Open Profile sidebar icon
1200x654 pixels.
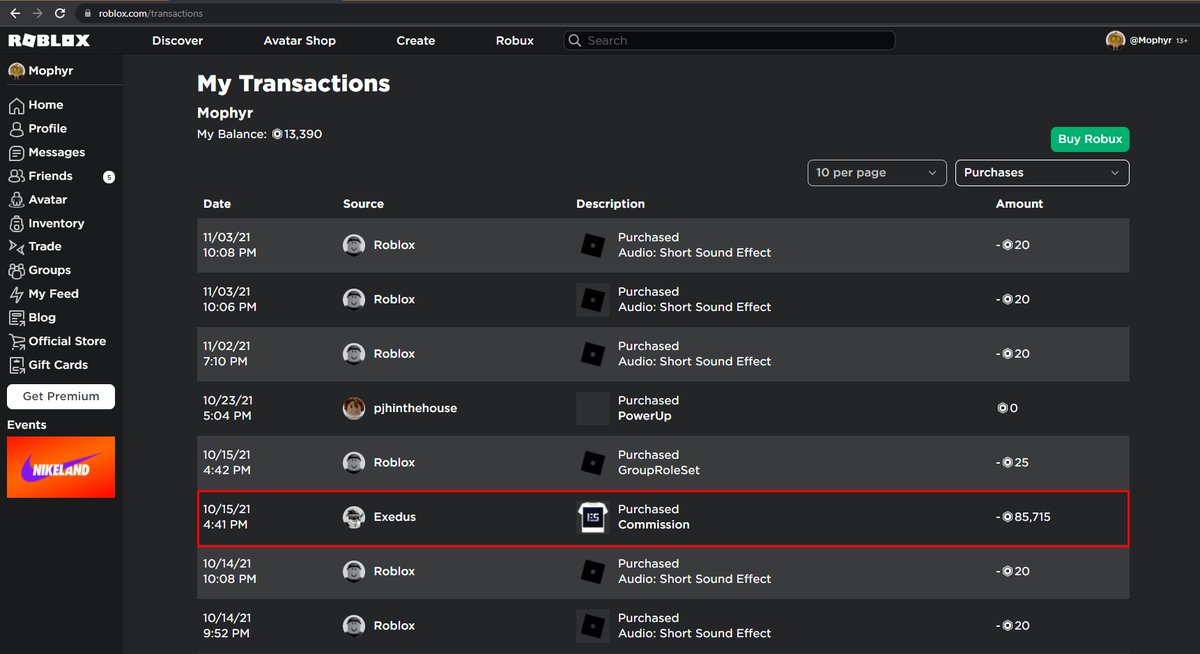point(16,129)
